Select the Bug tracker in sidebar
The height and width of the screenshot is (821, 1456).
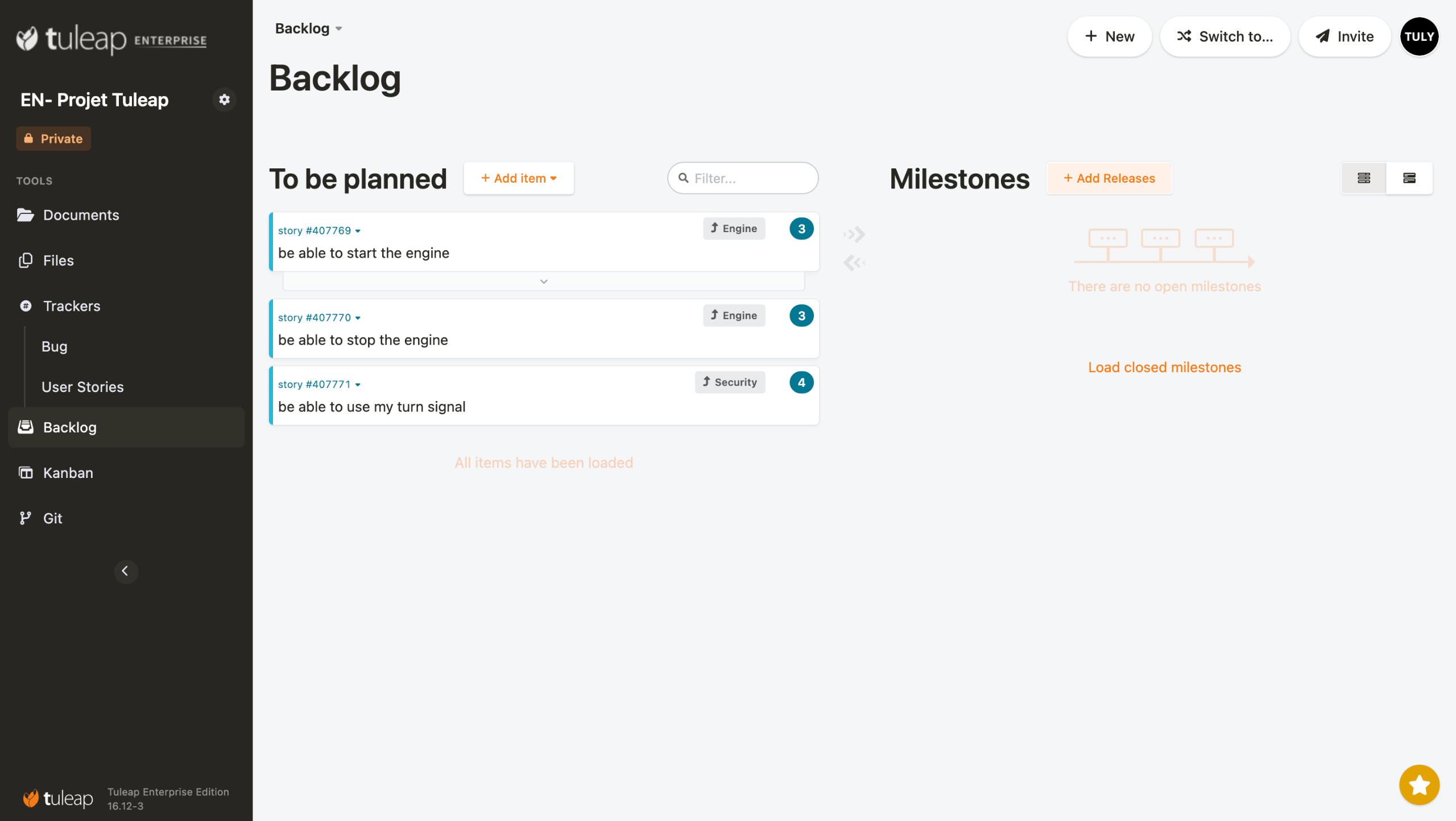[x=54, y=346]
